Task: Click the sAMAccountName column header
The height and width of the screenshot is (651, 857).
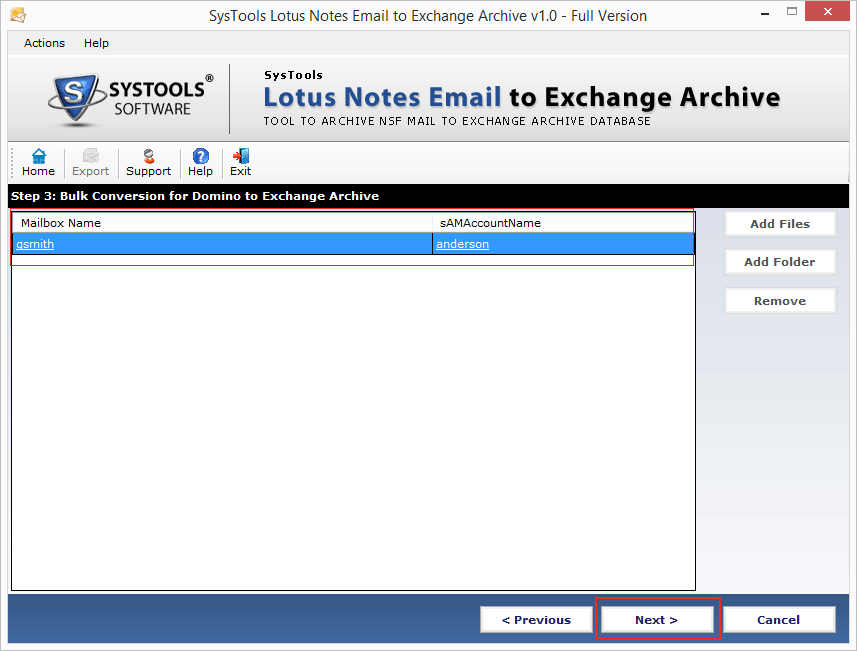Action: pyautogui.click(x=563, y=223)
